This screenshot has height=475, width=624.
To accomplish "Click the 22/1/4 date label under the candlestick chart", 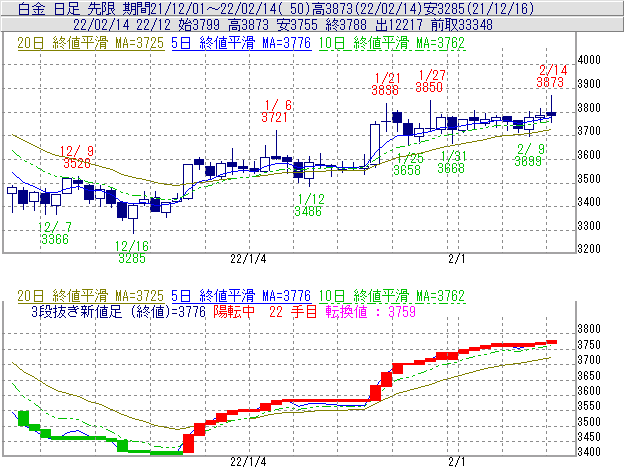I will pyautogui.click(x=248, y=259).
